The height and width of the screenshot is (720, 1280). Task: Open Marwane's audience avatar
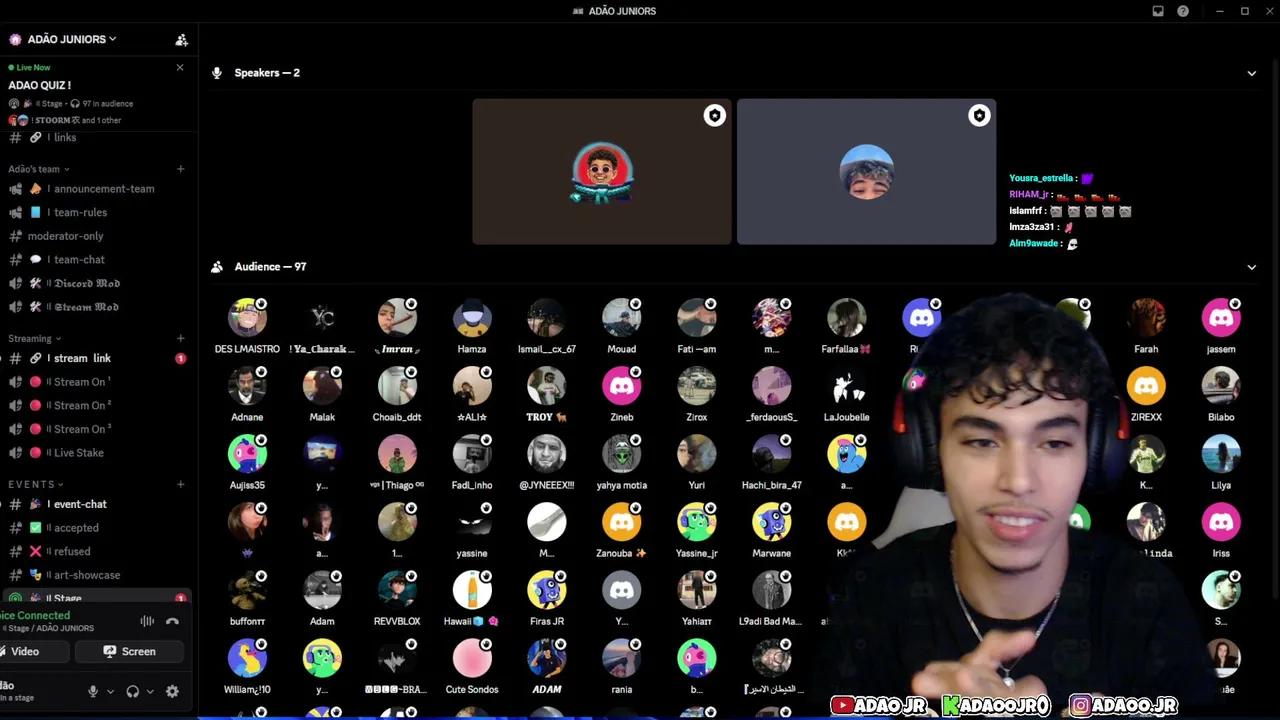tap(772, 522)
